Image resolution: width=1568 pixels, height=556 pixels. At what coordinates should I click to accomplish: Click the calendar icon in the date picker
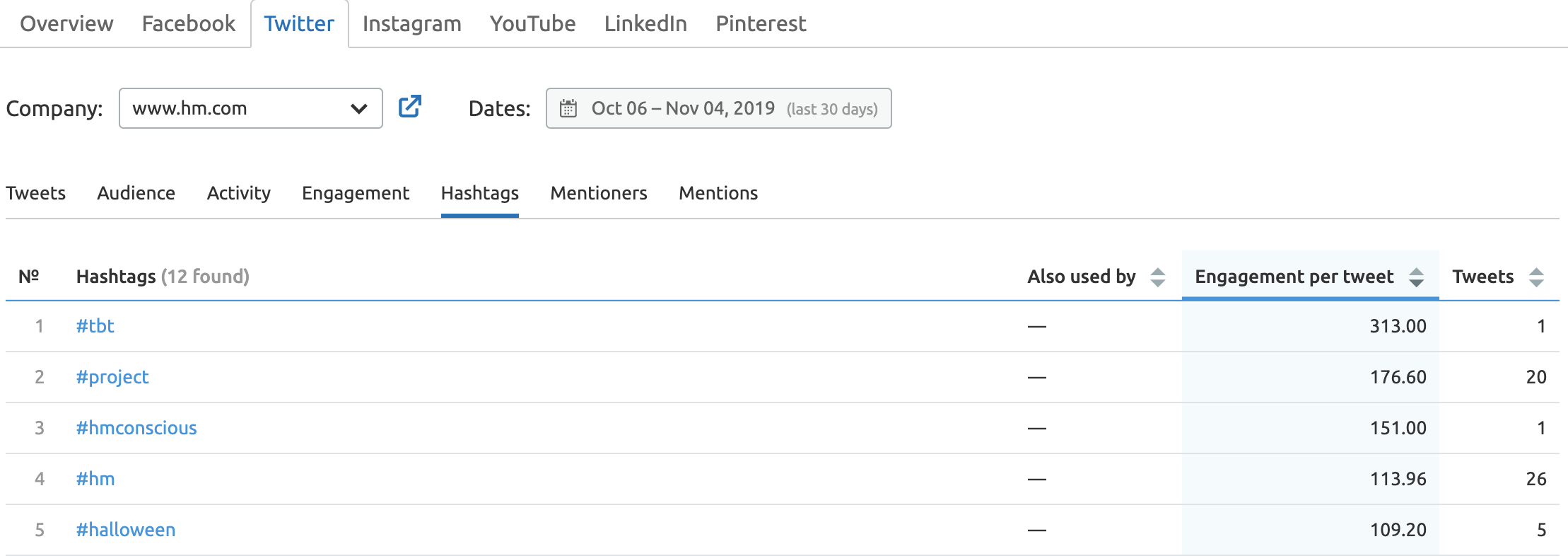(x=568, y=108)
